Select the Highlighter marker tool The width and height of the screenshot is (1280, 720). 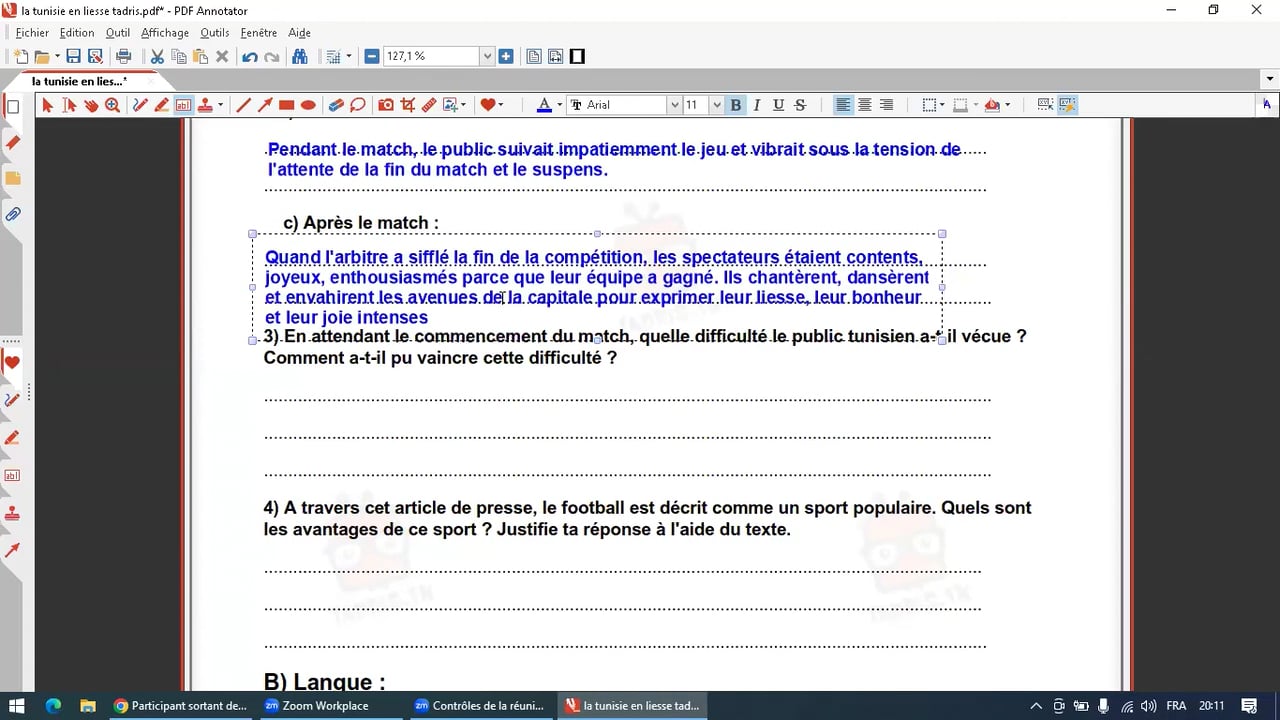click(x=161, y=105)
